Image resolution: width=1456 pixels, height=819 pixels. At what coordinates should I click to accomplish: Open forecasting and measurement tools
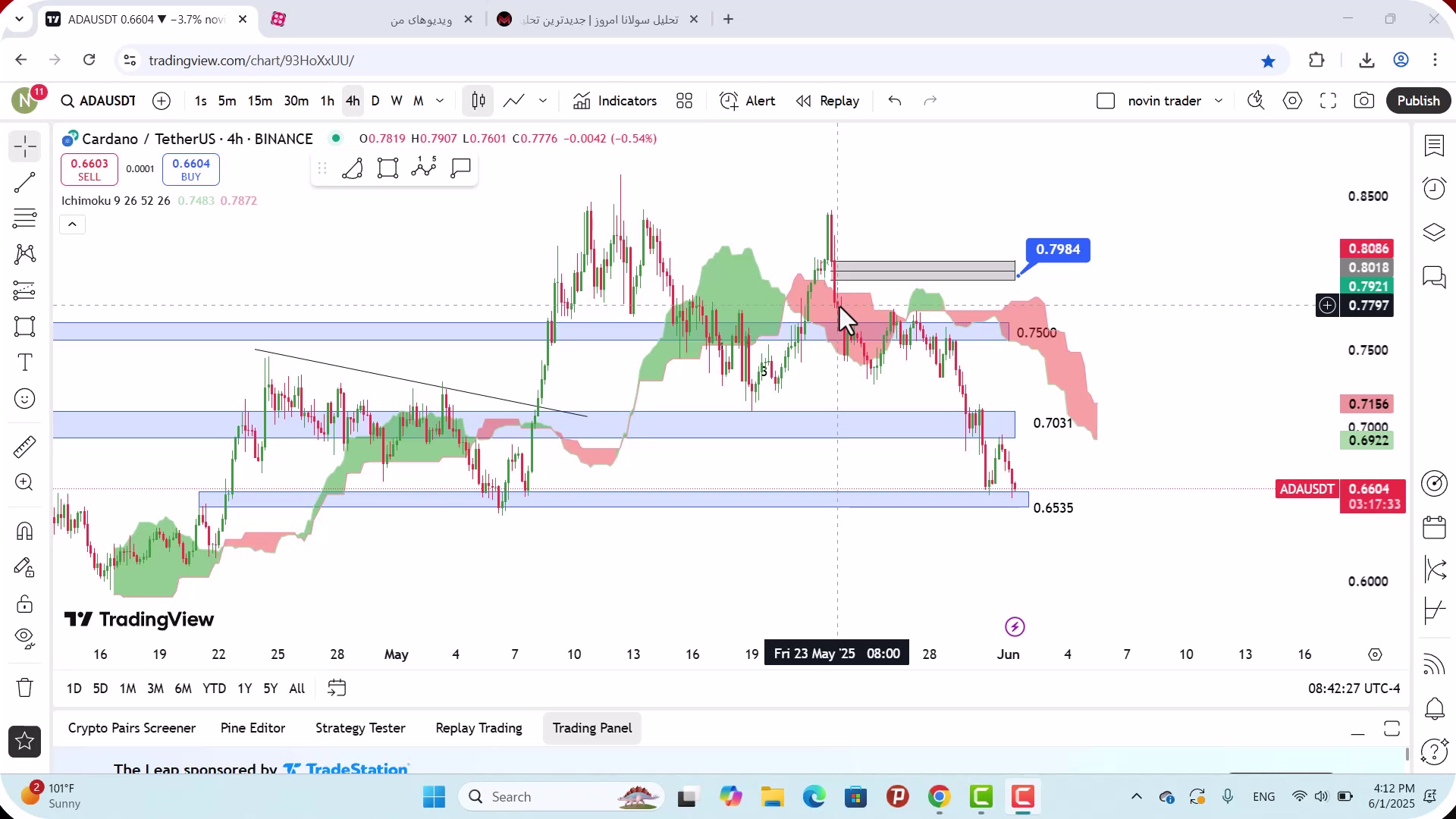tap(24, 290)
